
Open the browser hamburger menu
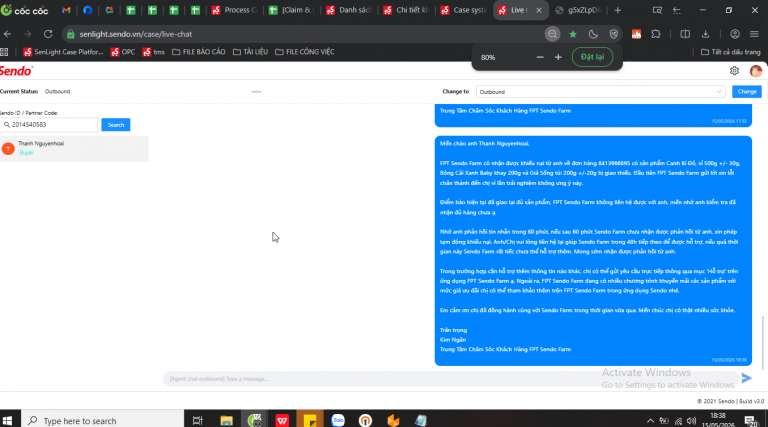[x=754, y=34]
